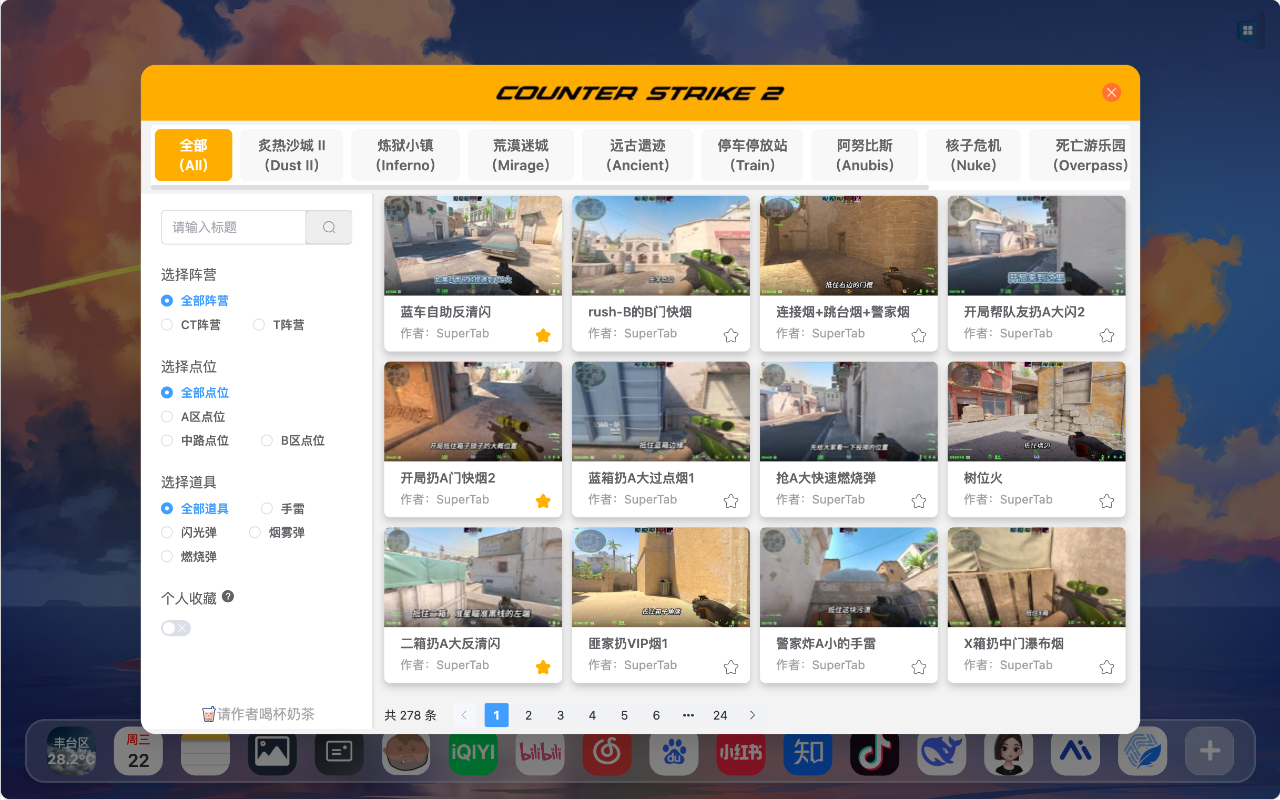The width and height of the screenshot is (1280, 800).
Task: Open the grid widget icon top-right
Action: (x=1248, y=31)
